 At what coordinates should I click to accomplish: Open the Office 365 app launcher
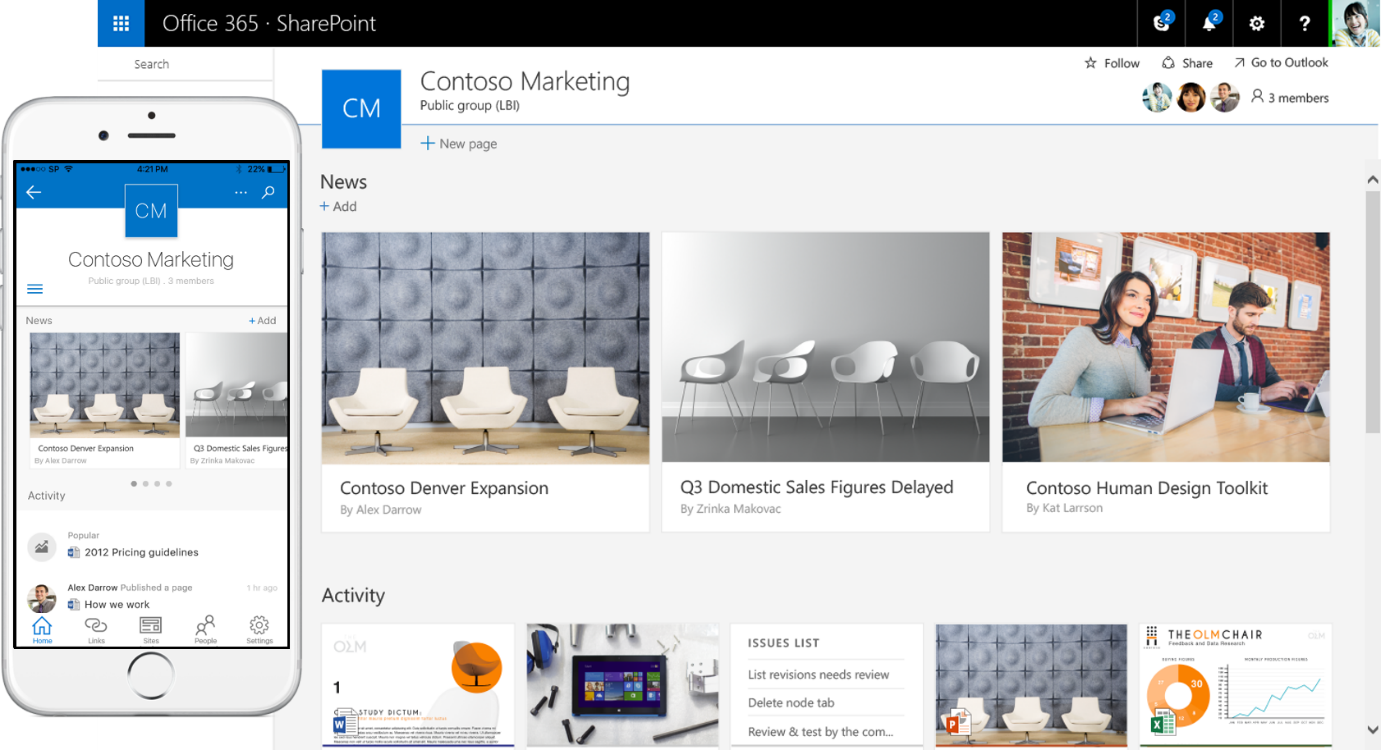pos(120,23)
